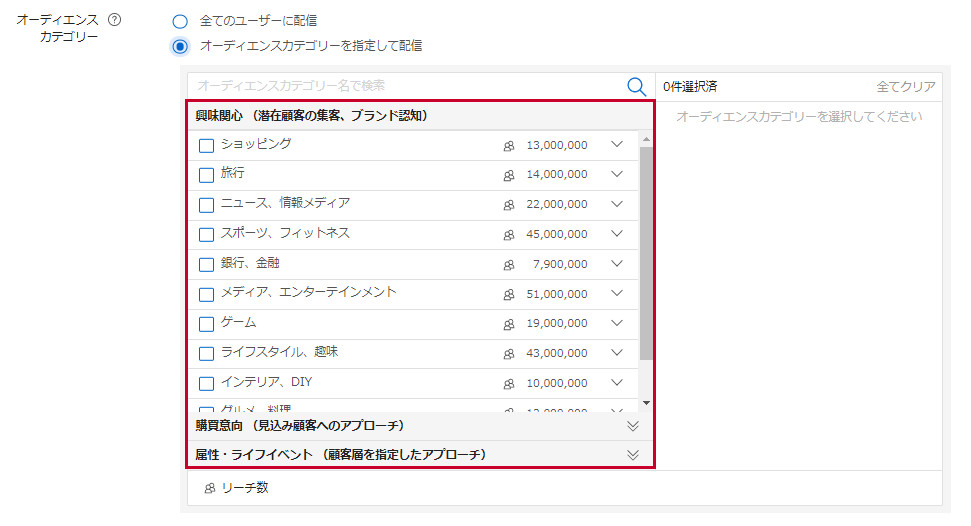Expand the ニュース、情報メディア category chevron
Image resolution: width=971 pixels, height=526 pixels.
coord(616,204)
